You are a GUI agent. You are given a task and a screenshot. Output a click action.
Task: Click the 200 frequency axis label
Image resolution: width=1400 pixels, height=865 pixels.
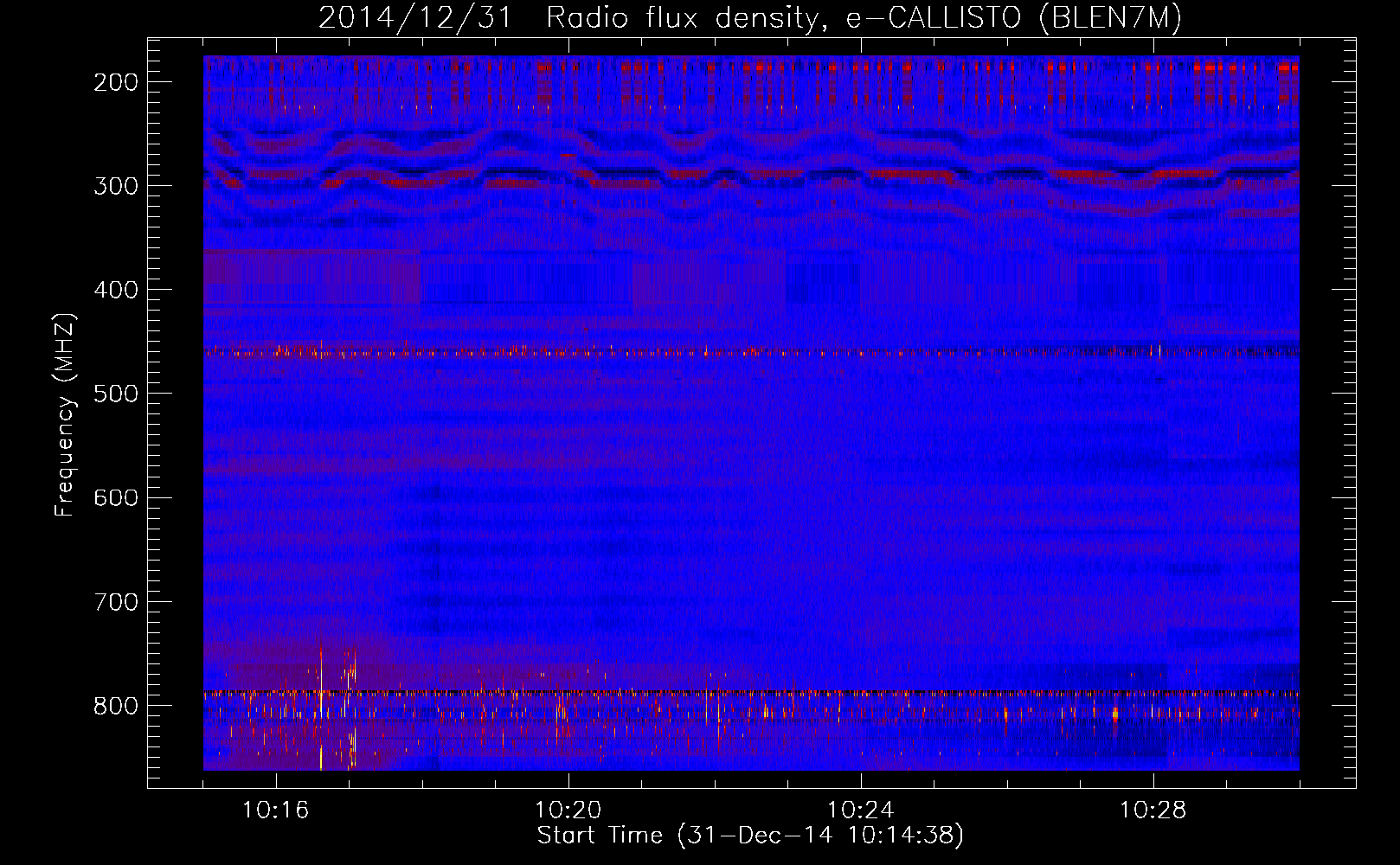[116, 82]
